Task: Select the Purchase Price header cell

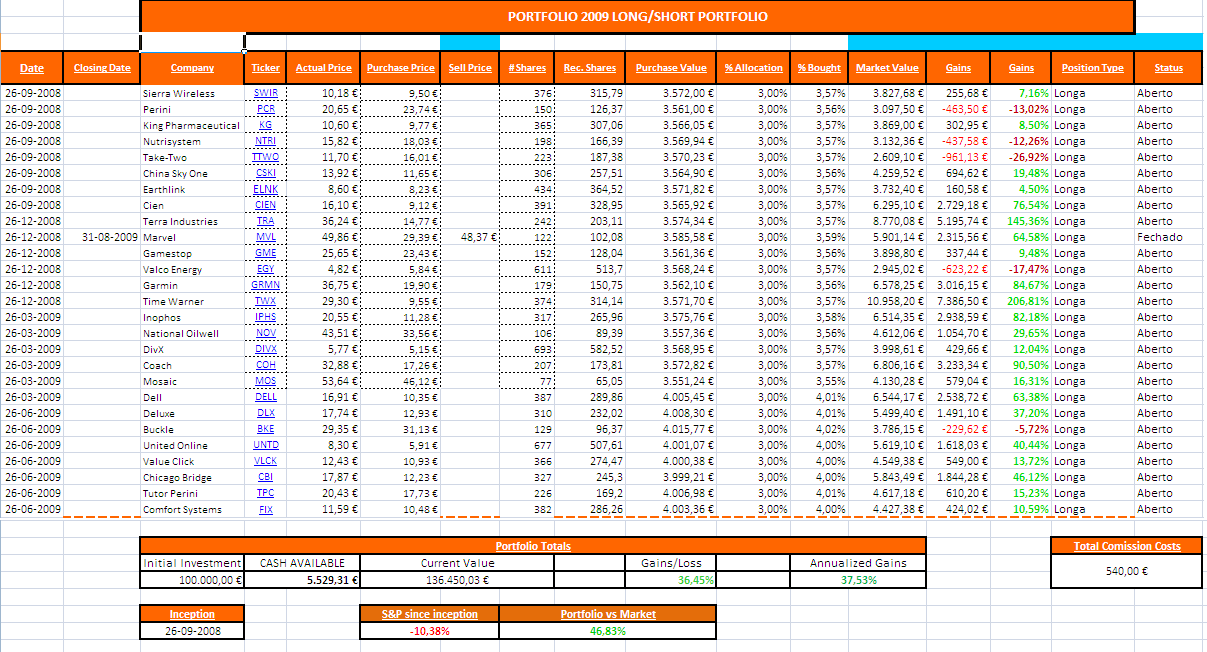Action: tap(400, 68)
